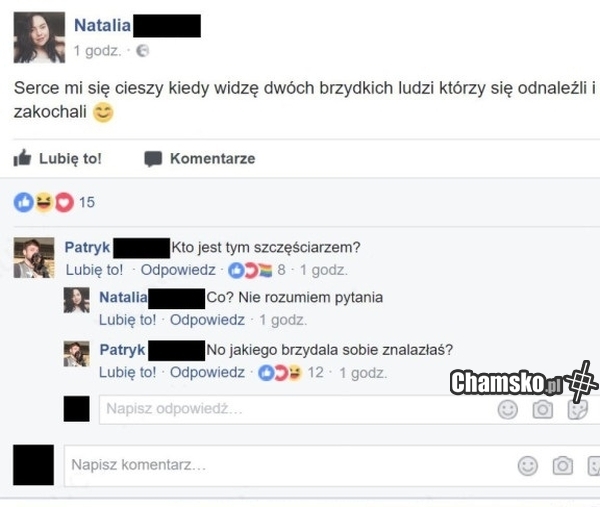Like Patryk's comment 'Kto jest tym szczęściarzem?'
The width and height of the screenshot is (600, 507).
pyautogui.click(x=94, y=270)
